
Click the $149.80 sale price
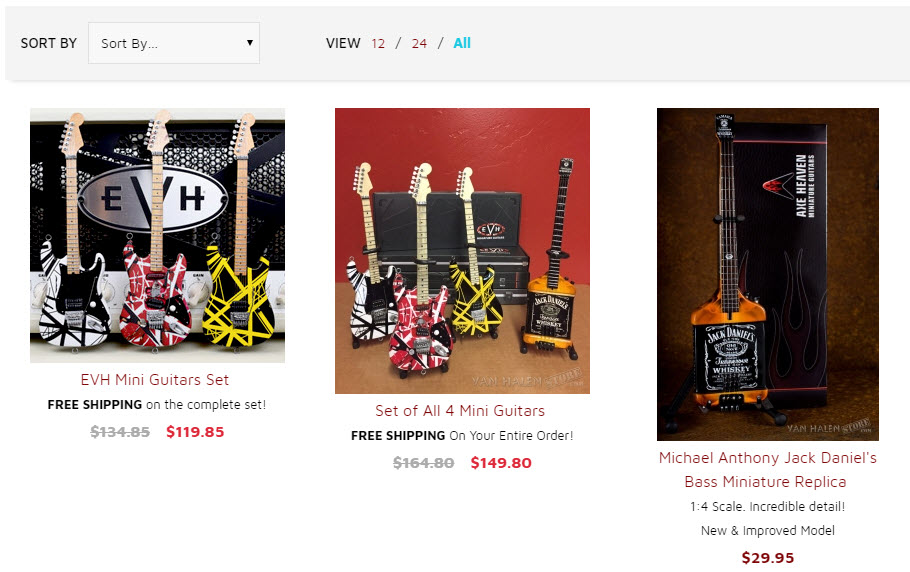coord(501,463)
